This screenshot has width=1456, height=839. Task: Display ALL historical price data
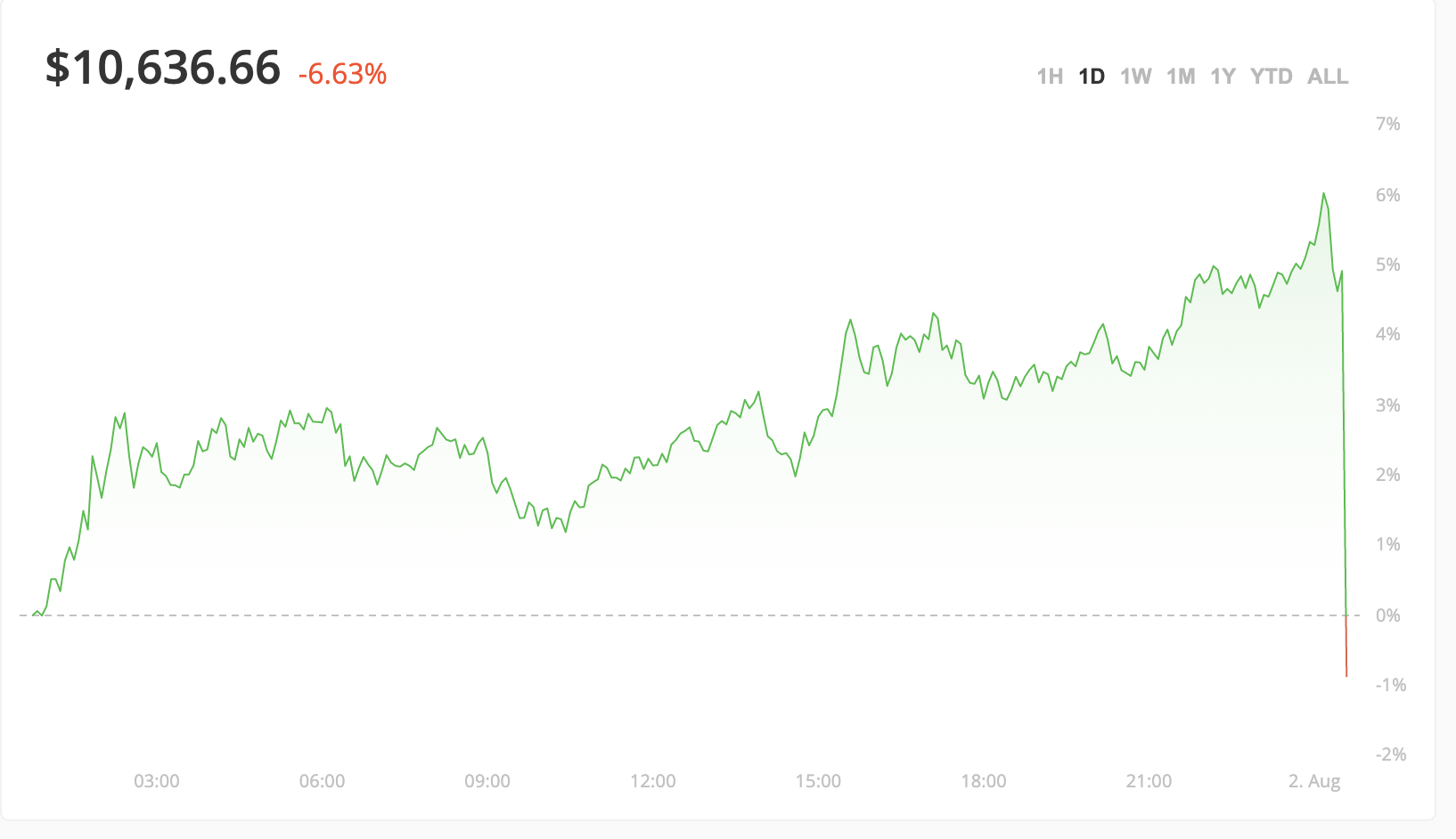pos(1328,77)
